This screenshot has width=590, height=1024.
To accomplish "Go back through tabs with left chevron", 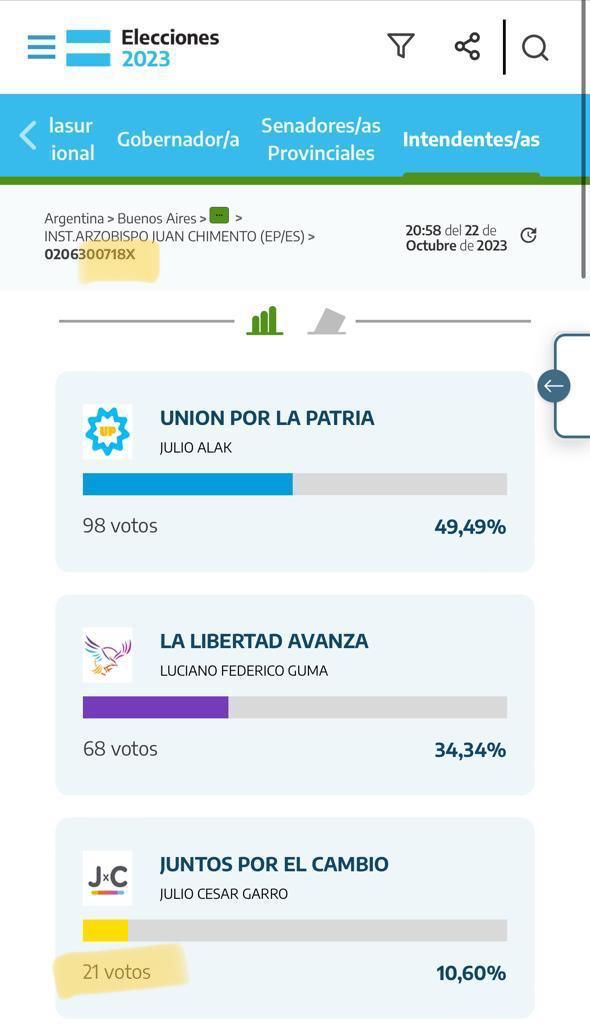I will tap(28, 136).
